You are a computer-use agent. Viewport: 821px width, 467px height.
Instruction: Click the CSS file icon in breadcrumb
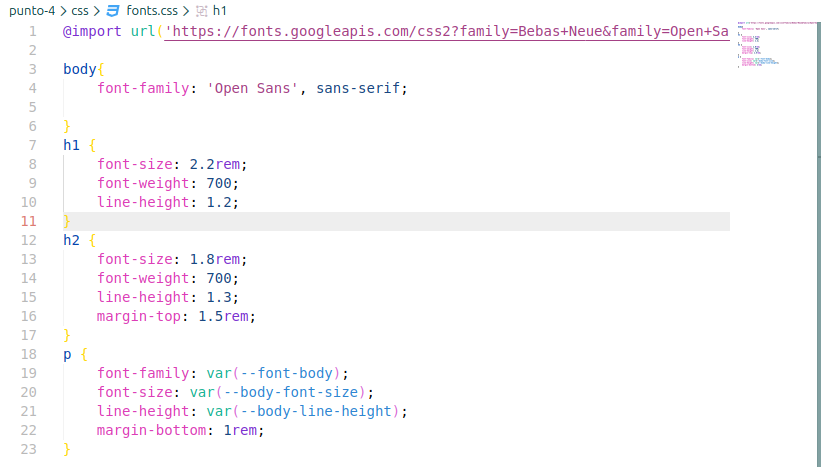(114, 10)
